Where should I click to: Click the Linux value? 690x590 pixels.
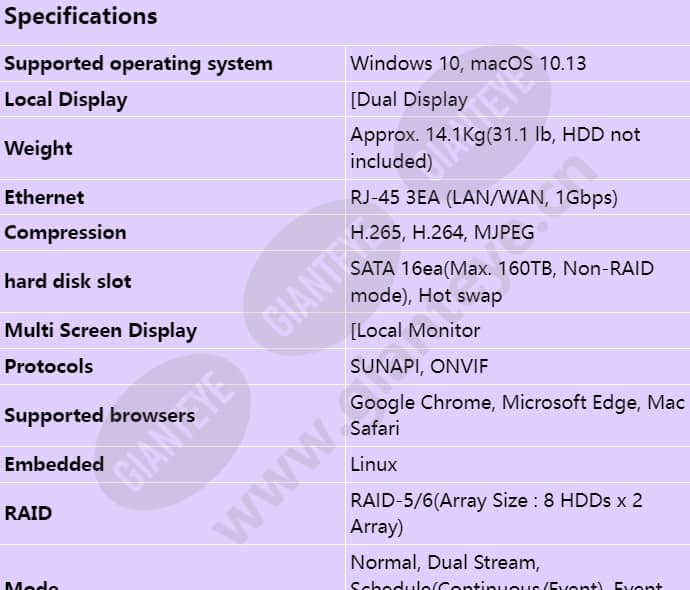coord(374,465)
